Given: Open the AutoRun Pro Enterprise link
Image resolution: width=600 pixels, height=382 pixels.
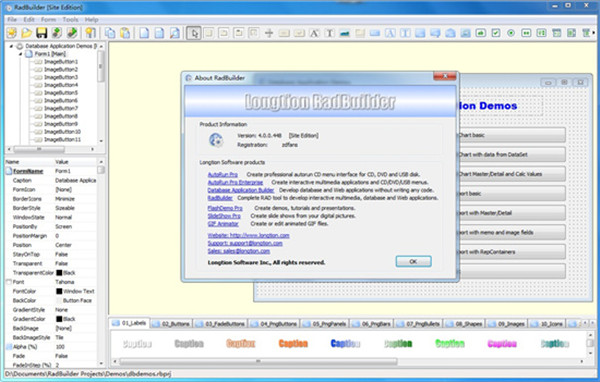Looking at the screenshot, I should 235,182.
